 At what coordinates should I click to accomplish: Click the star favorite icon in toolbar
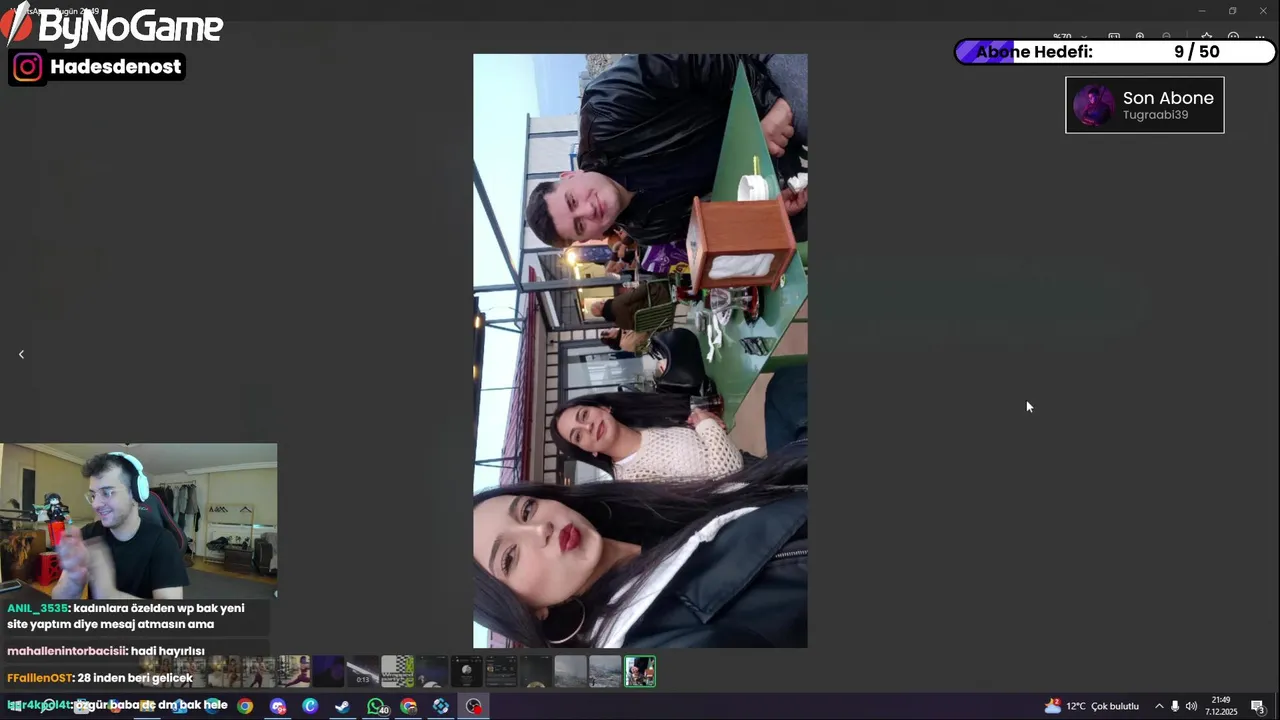point(1207,37)
